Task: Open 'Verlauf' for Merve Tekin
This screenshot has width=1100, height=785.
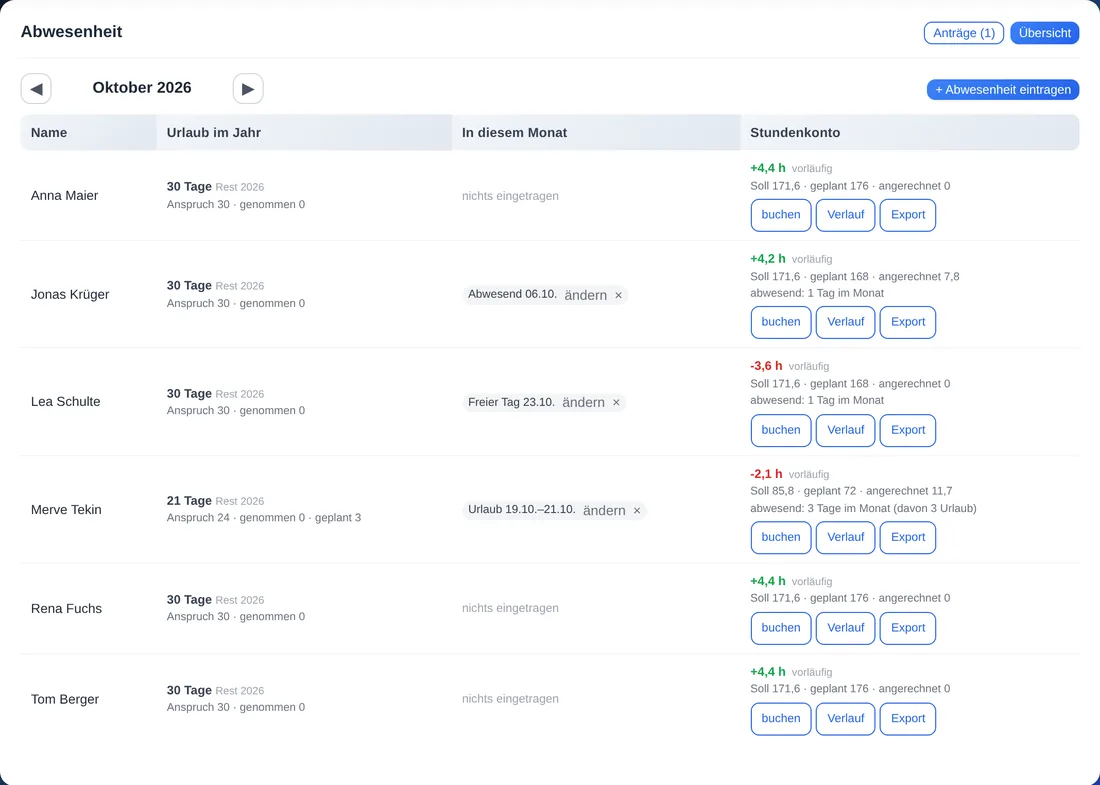Action: (845, 537)
